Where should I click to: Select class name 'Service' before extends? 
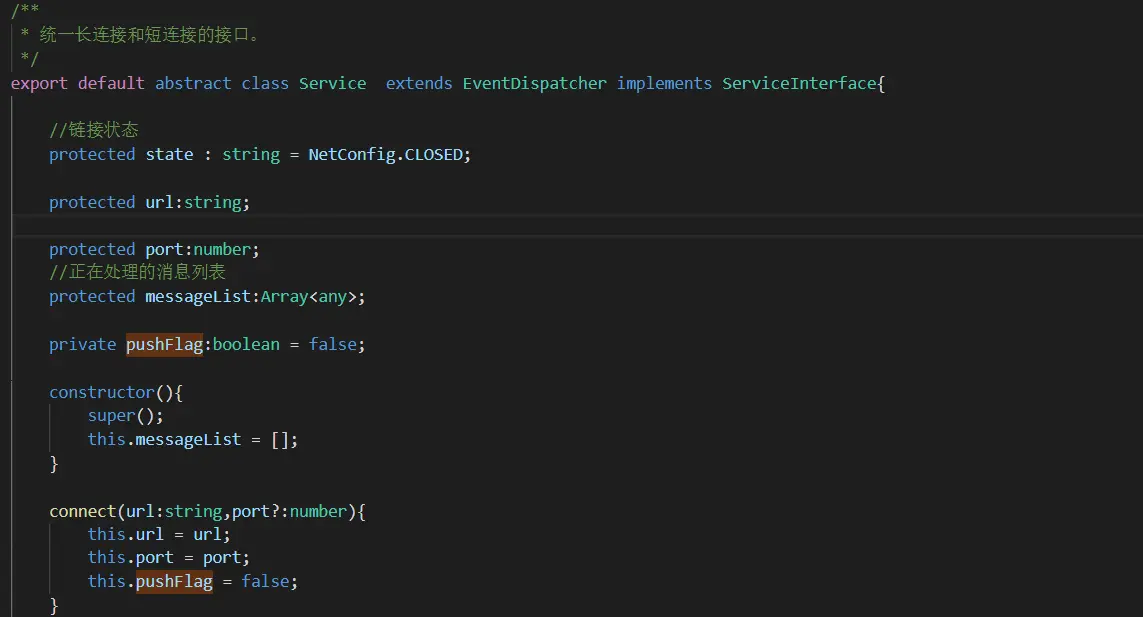click(x=332, y=84)
